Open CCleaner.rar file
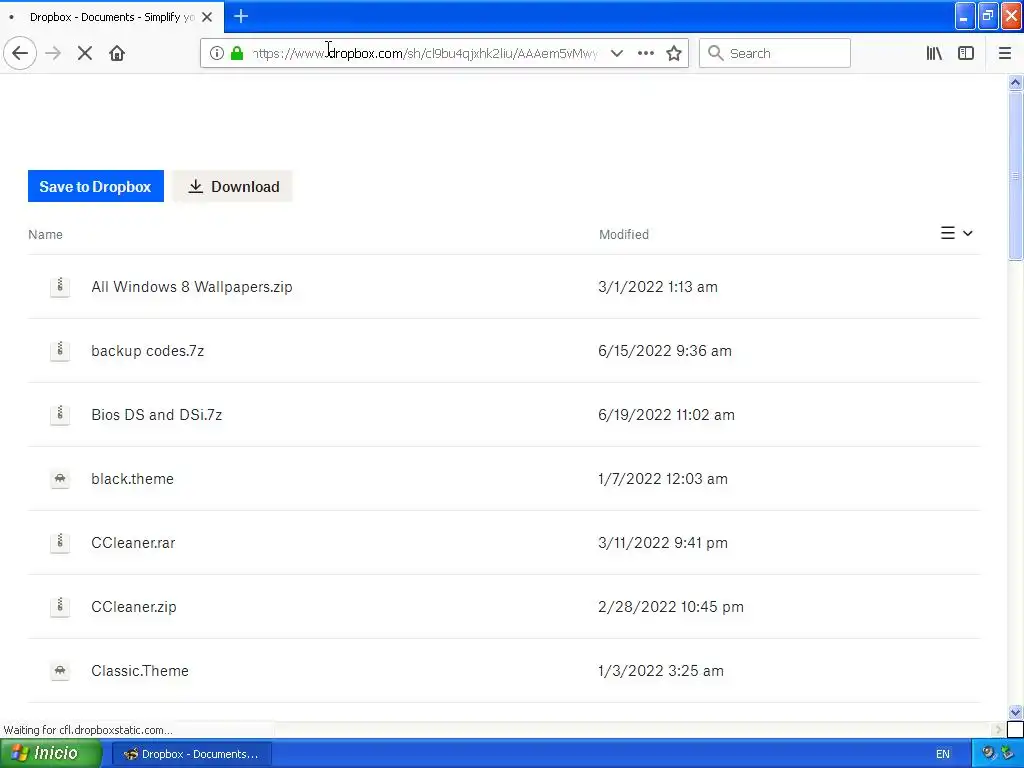1024x768 pixels. [133, 543]
